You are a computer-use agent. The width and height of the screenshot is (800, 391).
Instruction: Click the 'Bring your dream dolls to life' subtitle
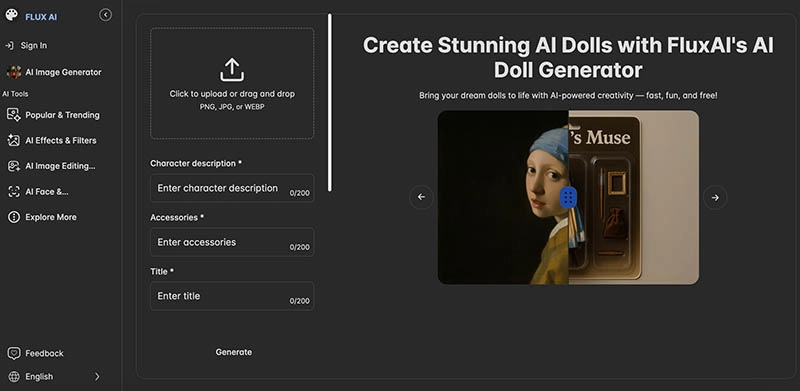(568, 95)
